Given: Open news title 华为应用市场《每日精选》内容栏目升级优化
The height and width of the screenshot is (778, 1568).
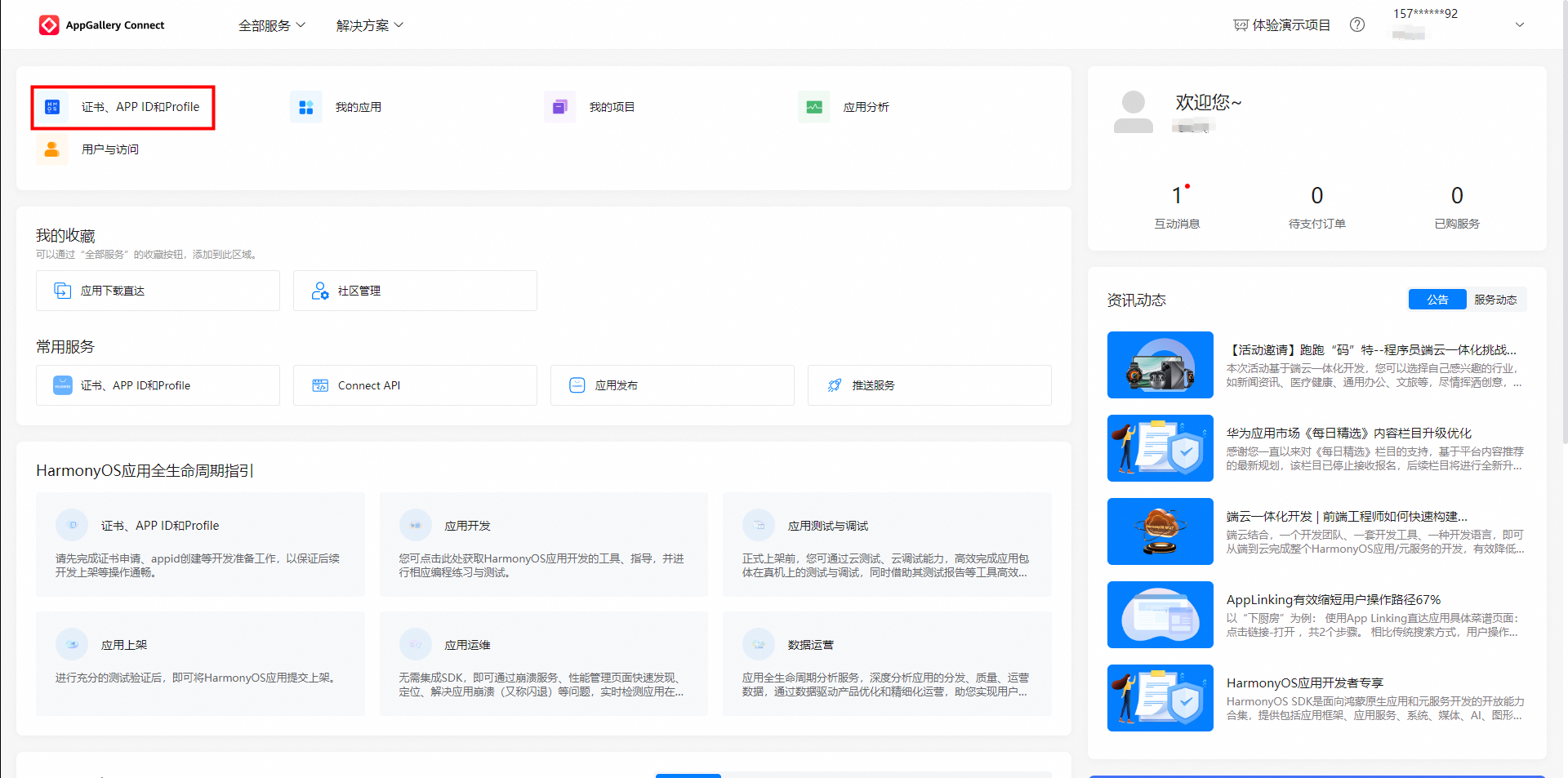Looking at the screenshot, I should [1349, 433].
